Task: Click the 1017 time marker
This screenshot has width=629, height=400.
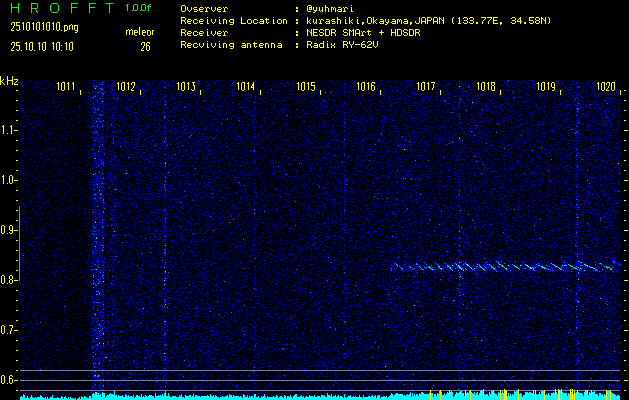Action: pos(426,86)
